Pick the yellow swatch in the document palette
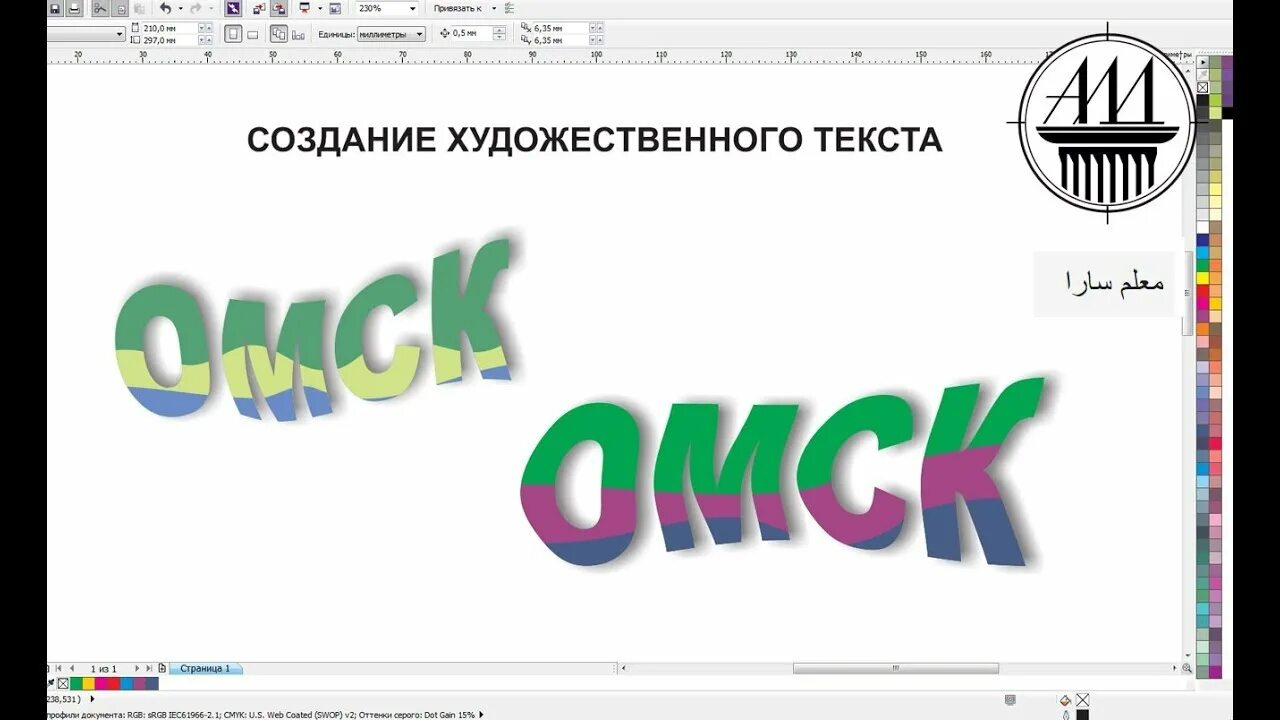Viewport: 1280px width, 720px height. point(89,684)
